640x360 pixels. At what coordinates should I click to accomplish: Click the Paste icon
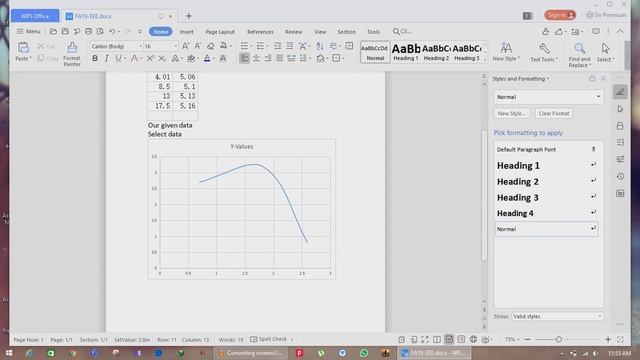coord(23,48)
